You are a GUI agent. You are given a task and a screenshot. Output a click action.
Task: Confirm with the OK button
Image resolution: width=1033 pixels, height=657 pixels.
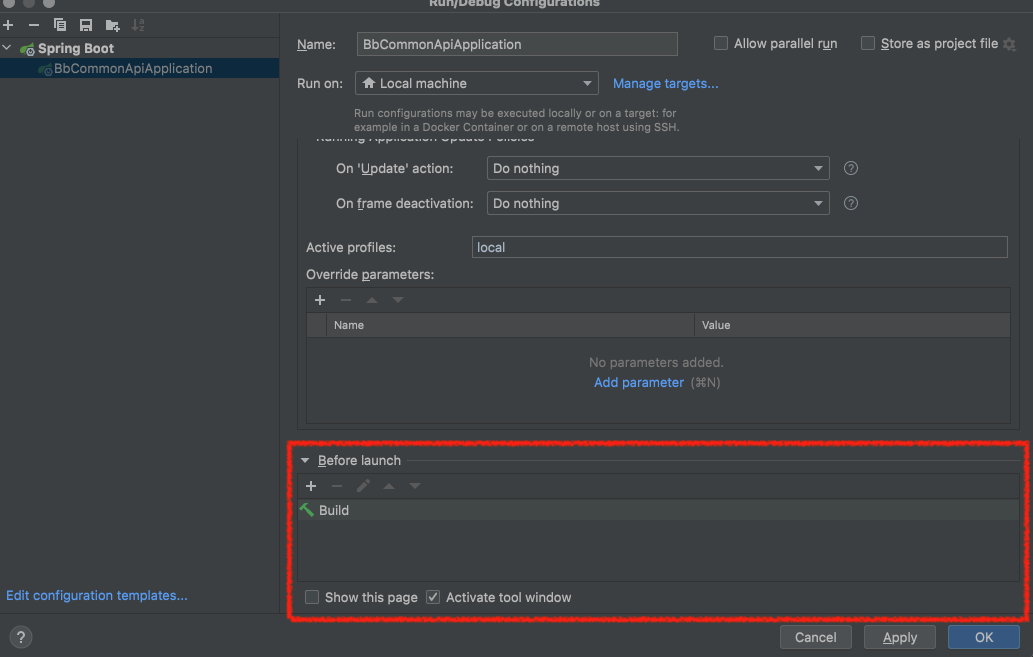click(x=984, y=637)
